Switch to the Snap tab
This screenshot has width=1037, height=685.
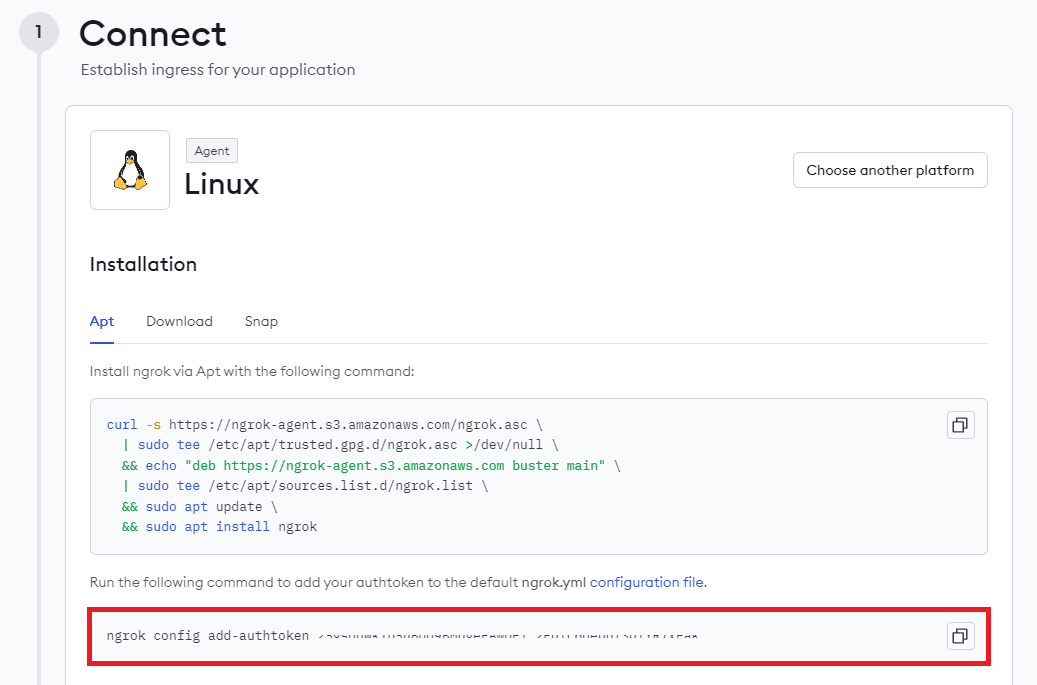tap(261, 321)
